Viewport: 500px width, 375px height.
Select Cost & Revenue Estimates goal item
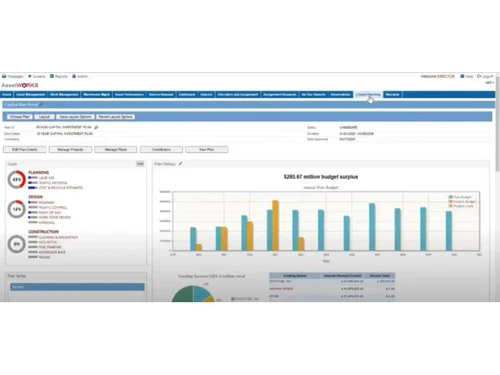coord(61,188)
